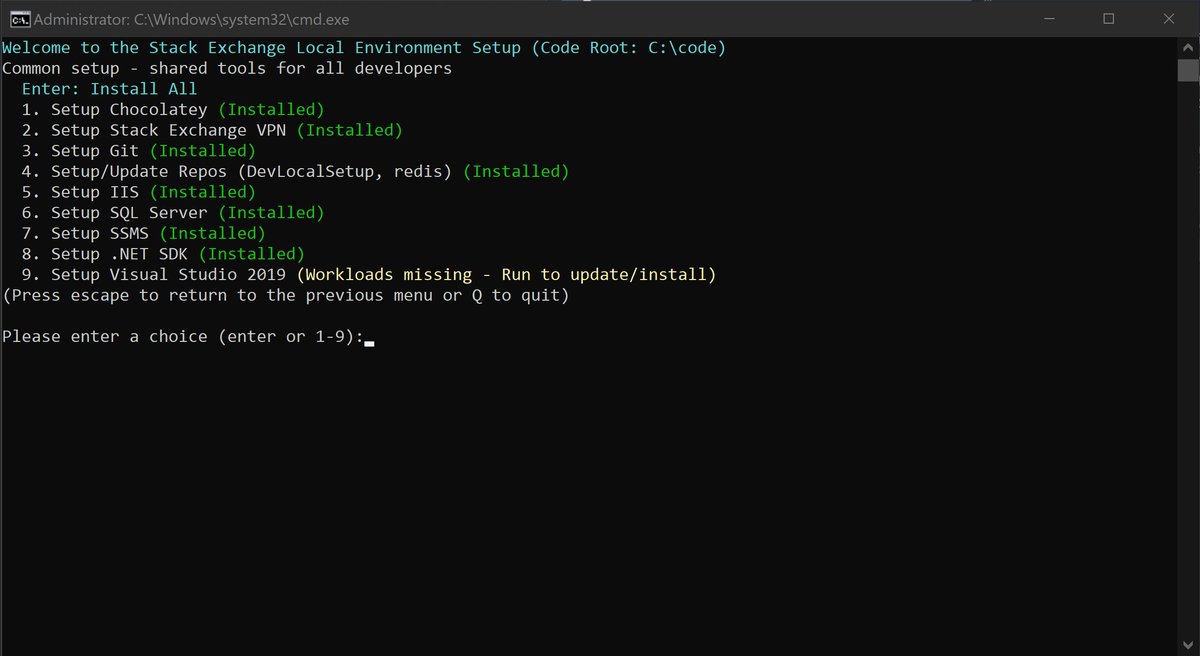Click the 'Please enter a choice' prompt

click(183, 336)
